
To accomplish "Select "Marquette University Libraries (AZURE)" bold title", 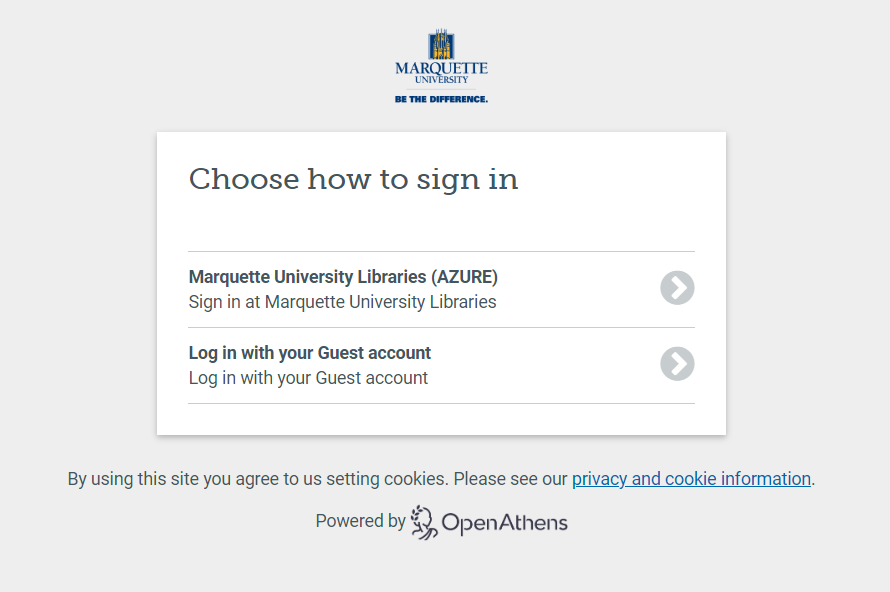I will click(343, 277).
